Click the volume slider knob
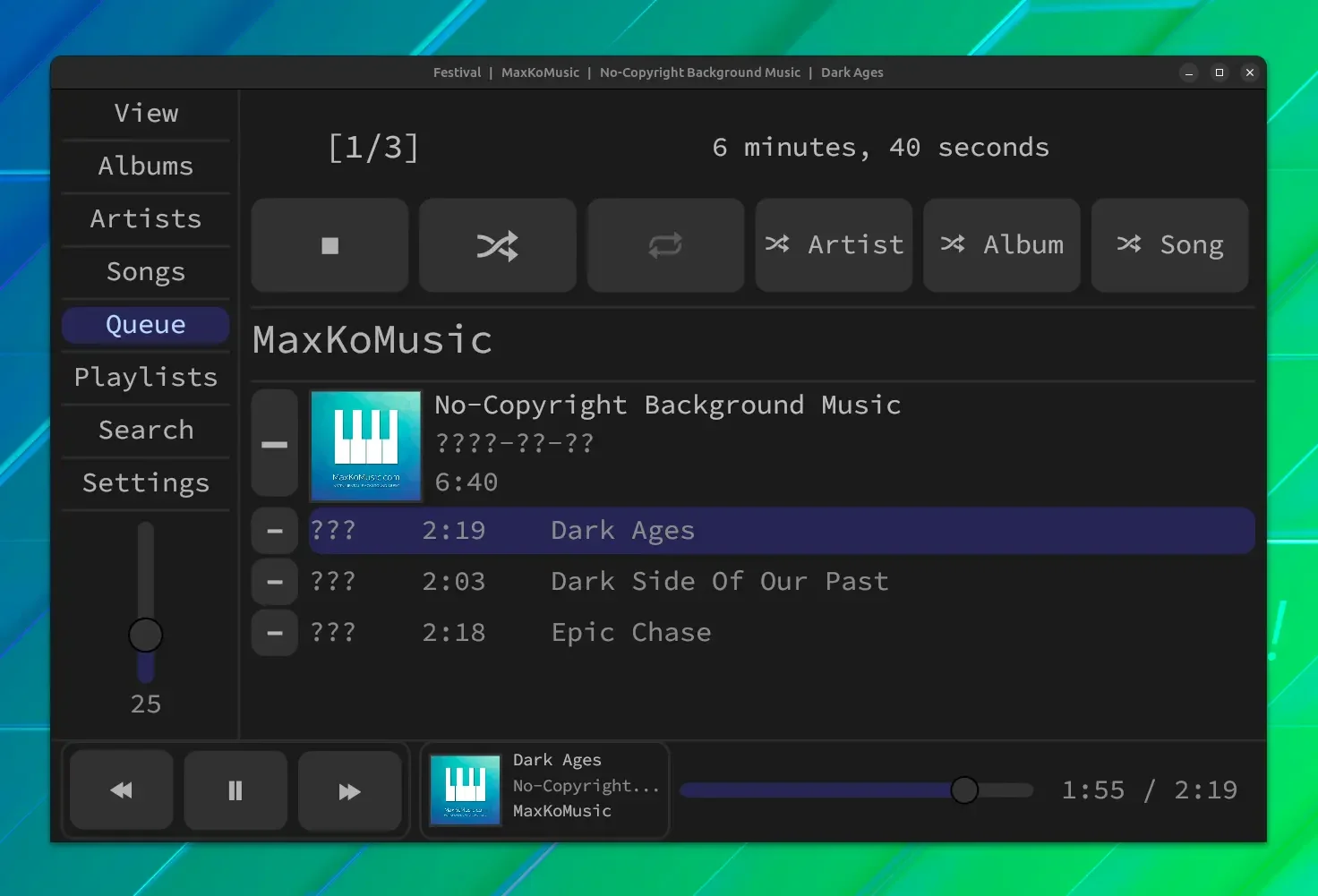The height and width of the screenshot is (896, 1318). (x=146, y=636)
